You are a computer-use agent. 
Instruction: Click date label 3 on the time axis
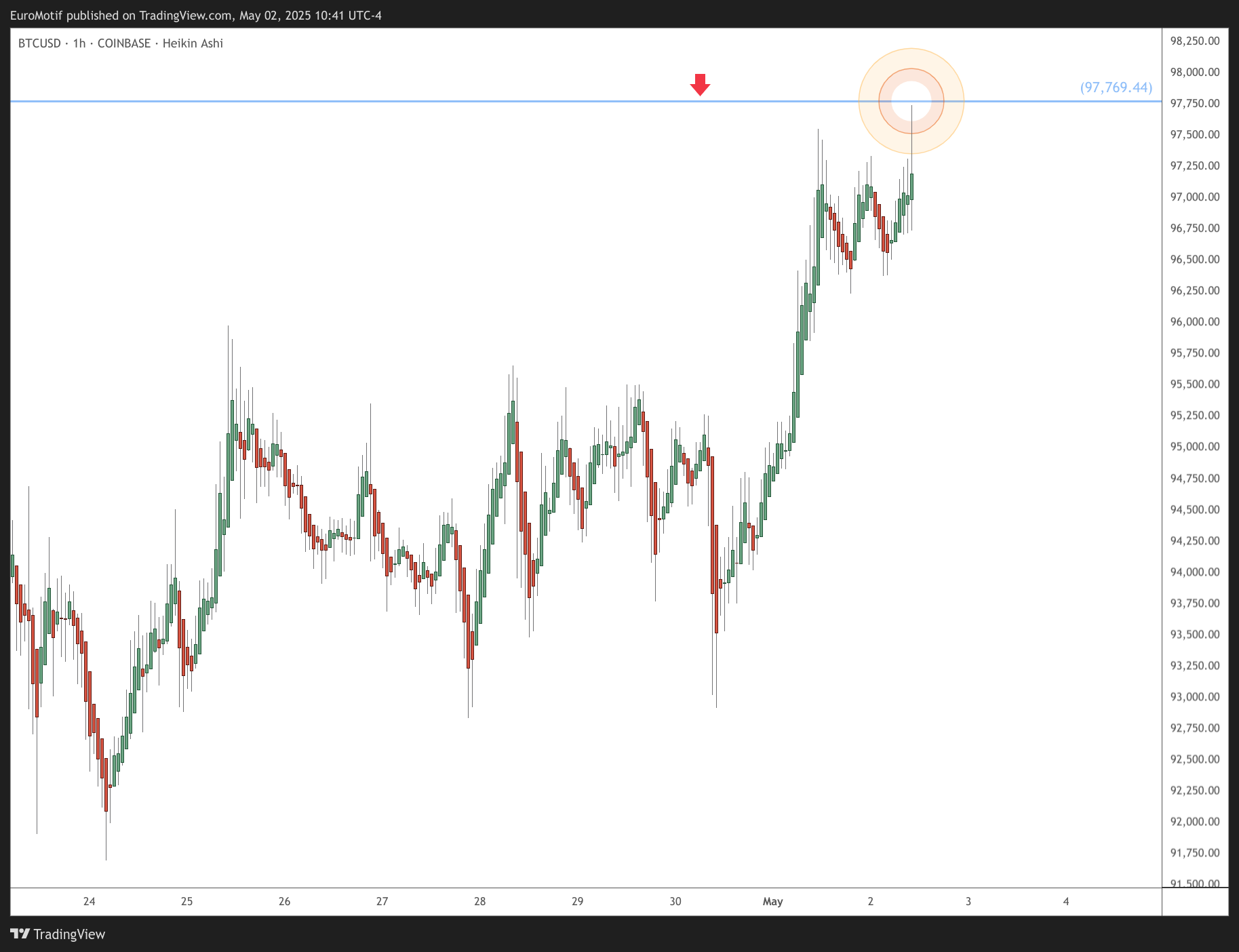tap(968, 901)
